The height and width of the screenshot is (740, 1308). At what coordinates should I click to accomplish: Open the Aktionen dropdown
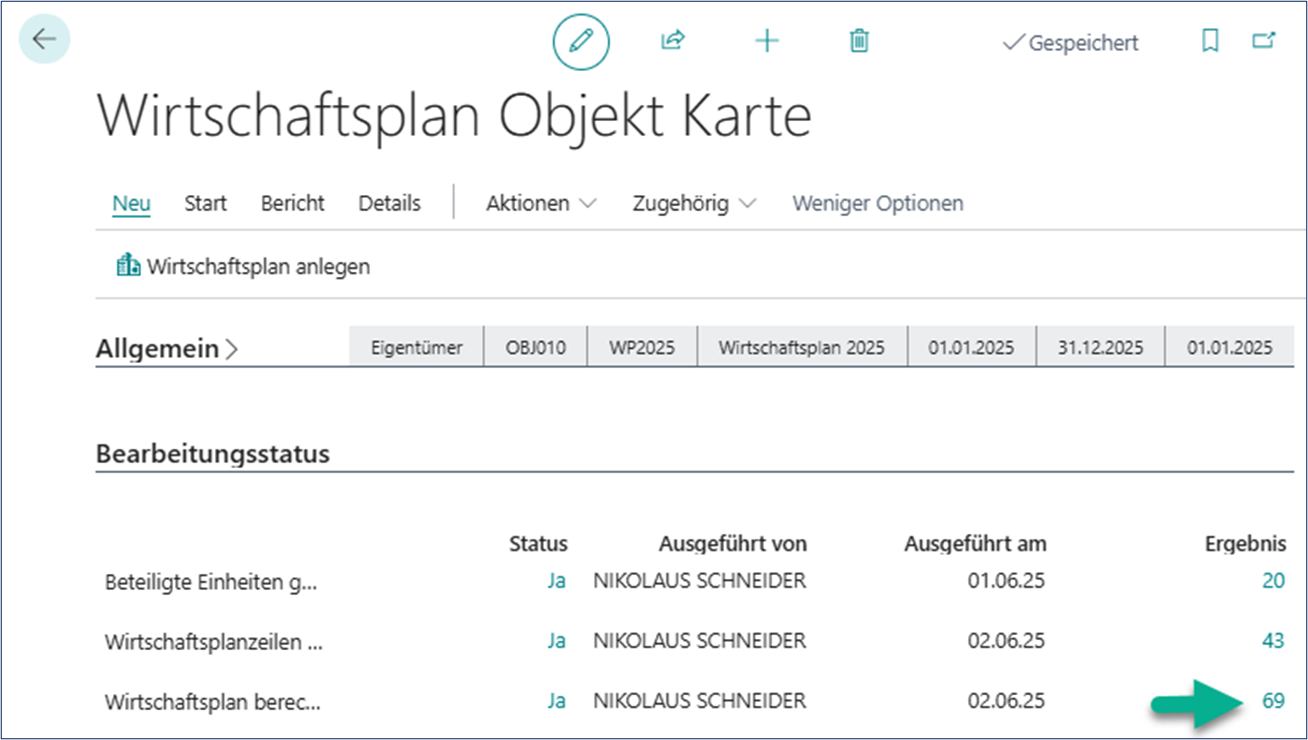click(x=540, y=203)
